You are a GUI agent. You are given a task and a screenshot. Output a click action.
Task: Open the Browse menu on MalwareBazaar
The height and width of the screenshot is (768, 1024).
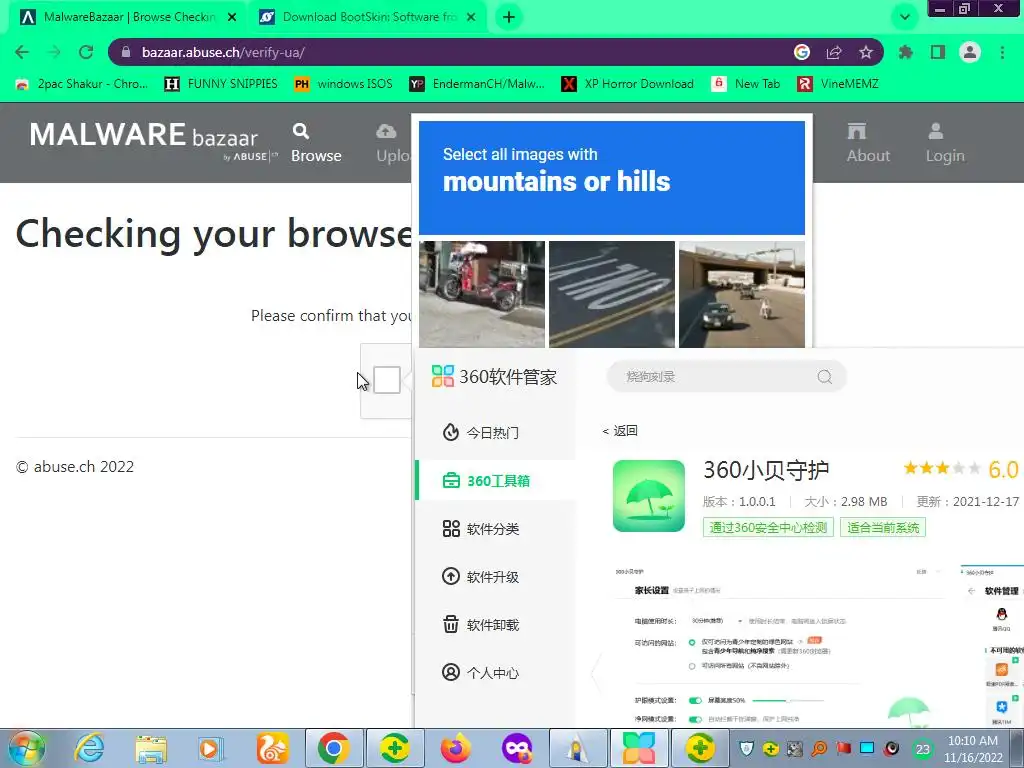click(x=316, y=142)
